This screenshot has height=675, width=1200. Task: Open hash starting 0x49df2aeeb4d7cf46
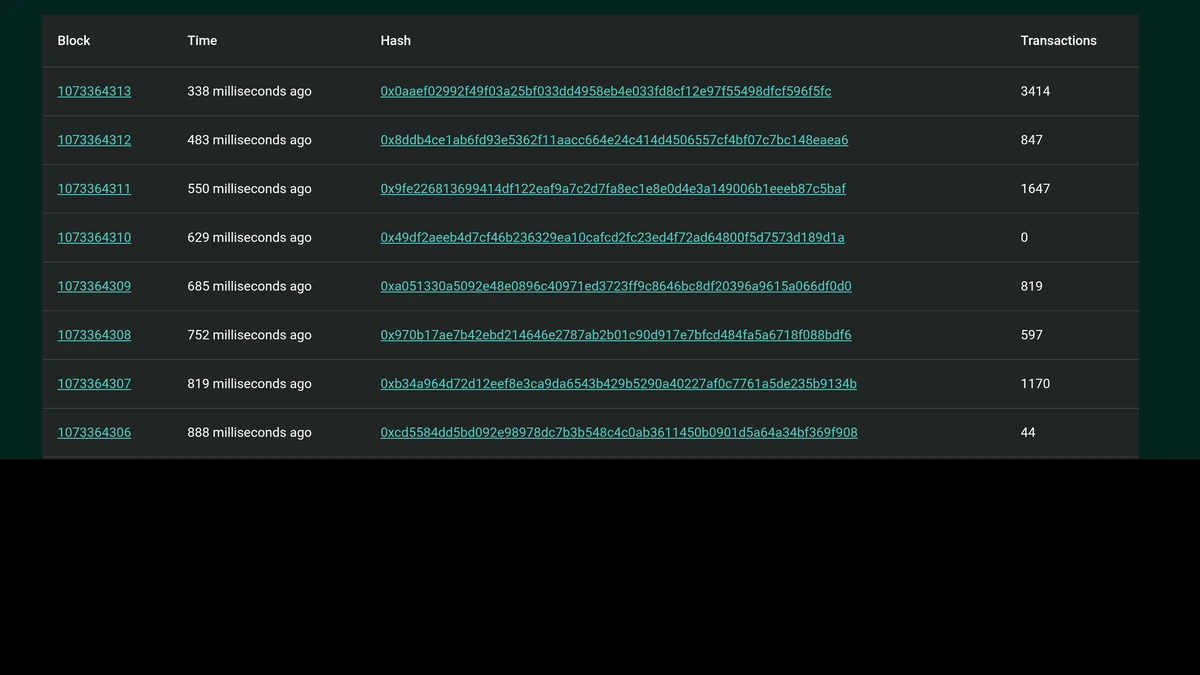(612, 237)
